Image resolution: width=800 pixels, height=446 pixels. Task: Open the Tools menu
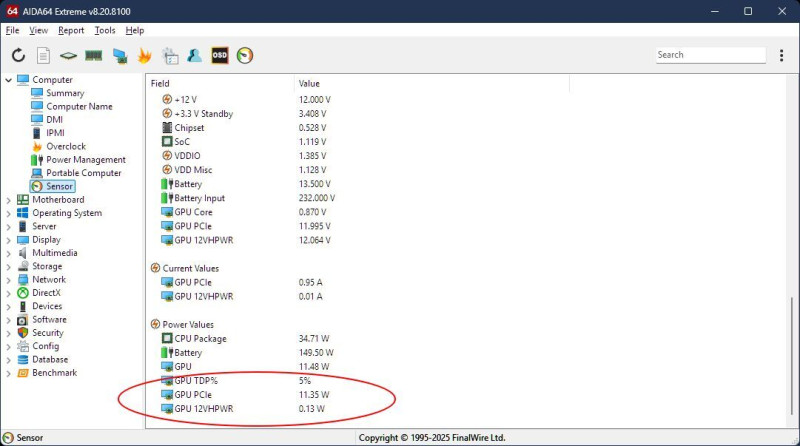[x=105, y=30]
